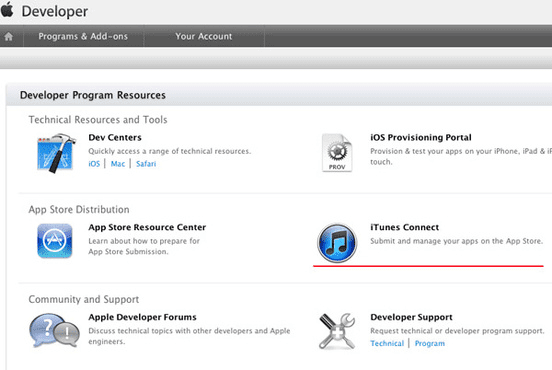Viewport: 552px width, 370px height.
Task: Open the iOS Provisioning Portal PROV icon
Action: pos(337,152)
